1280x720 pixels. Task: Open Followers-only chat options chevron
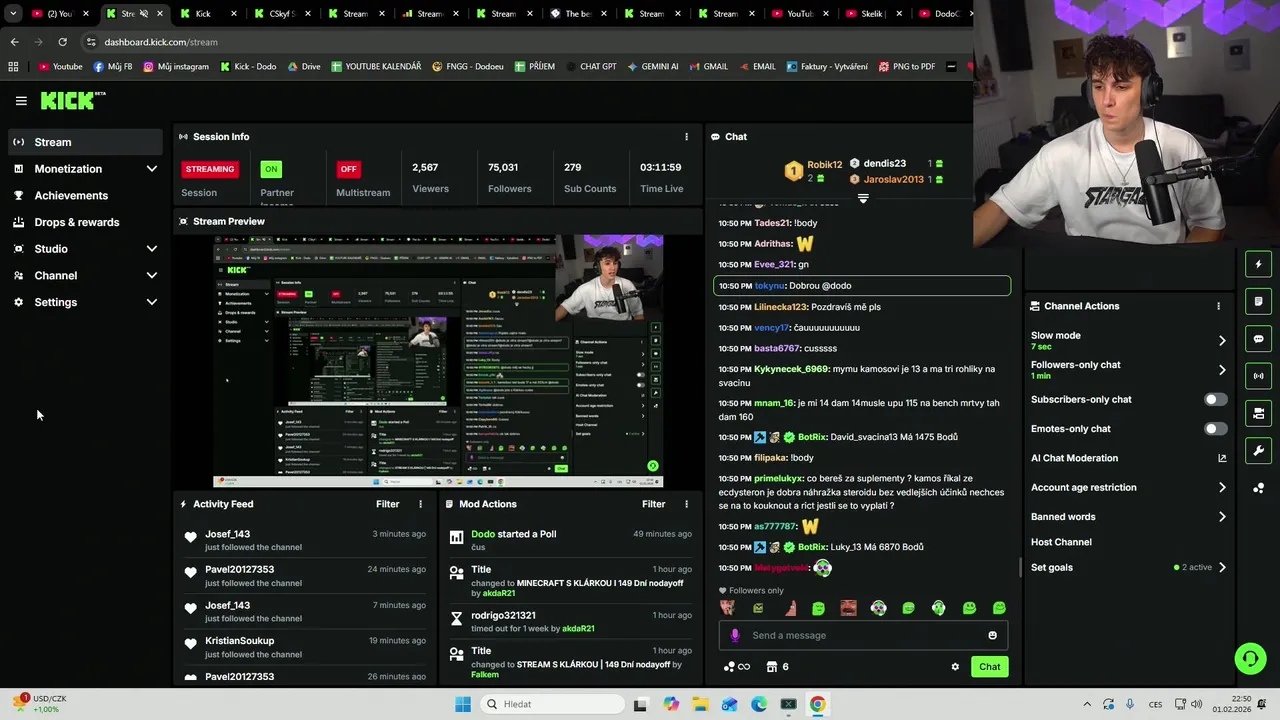coord(1222,370)
